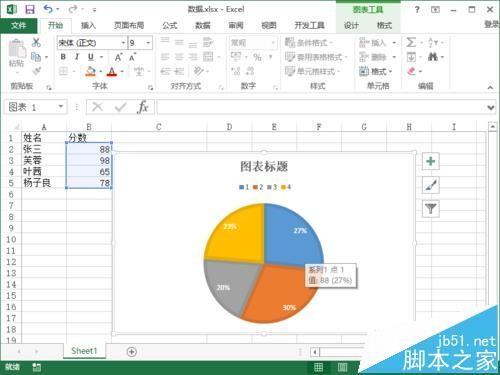Add a new sheet with plus button
This screenshot has width=500, height=375.
pyautogui.click(x=132, y=351)
